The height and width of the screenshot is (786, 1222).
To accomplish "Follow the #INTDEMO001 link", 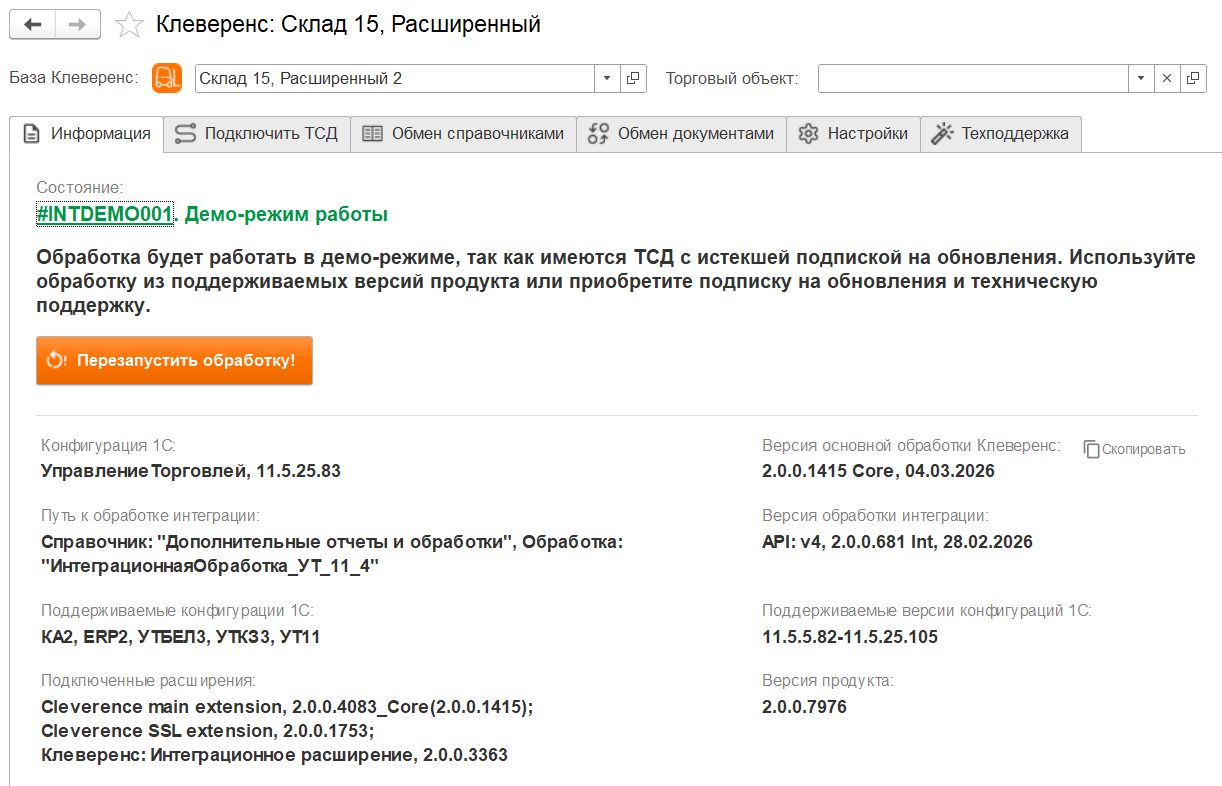I will 105,214.
